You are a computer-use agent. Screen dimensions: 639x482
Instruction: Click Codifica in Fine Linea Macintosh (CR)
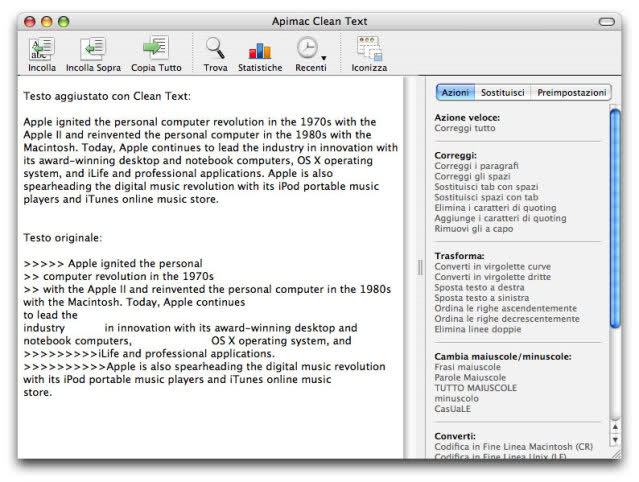click(513, 447)
